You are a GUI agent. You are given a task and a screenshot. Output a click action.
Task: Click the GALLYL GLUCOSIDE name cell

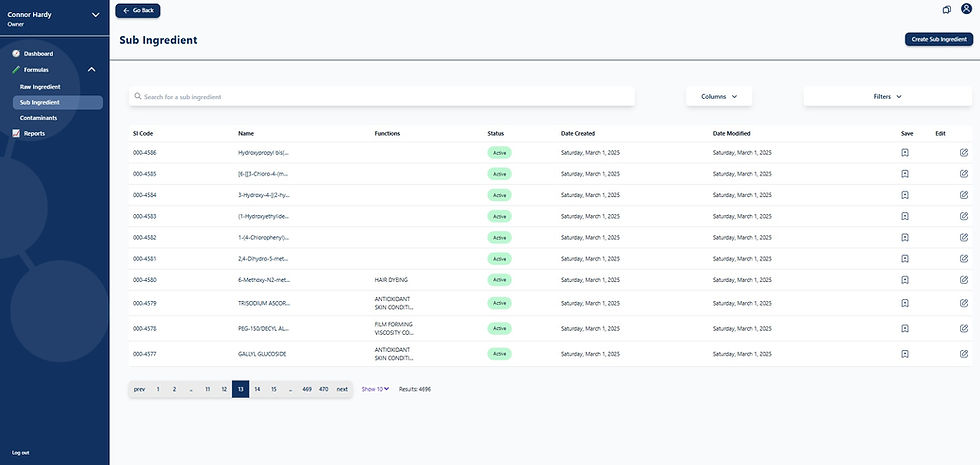click(262, 354)
